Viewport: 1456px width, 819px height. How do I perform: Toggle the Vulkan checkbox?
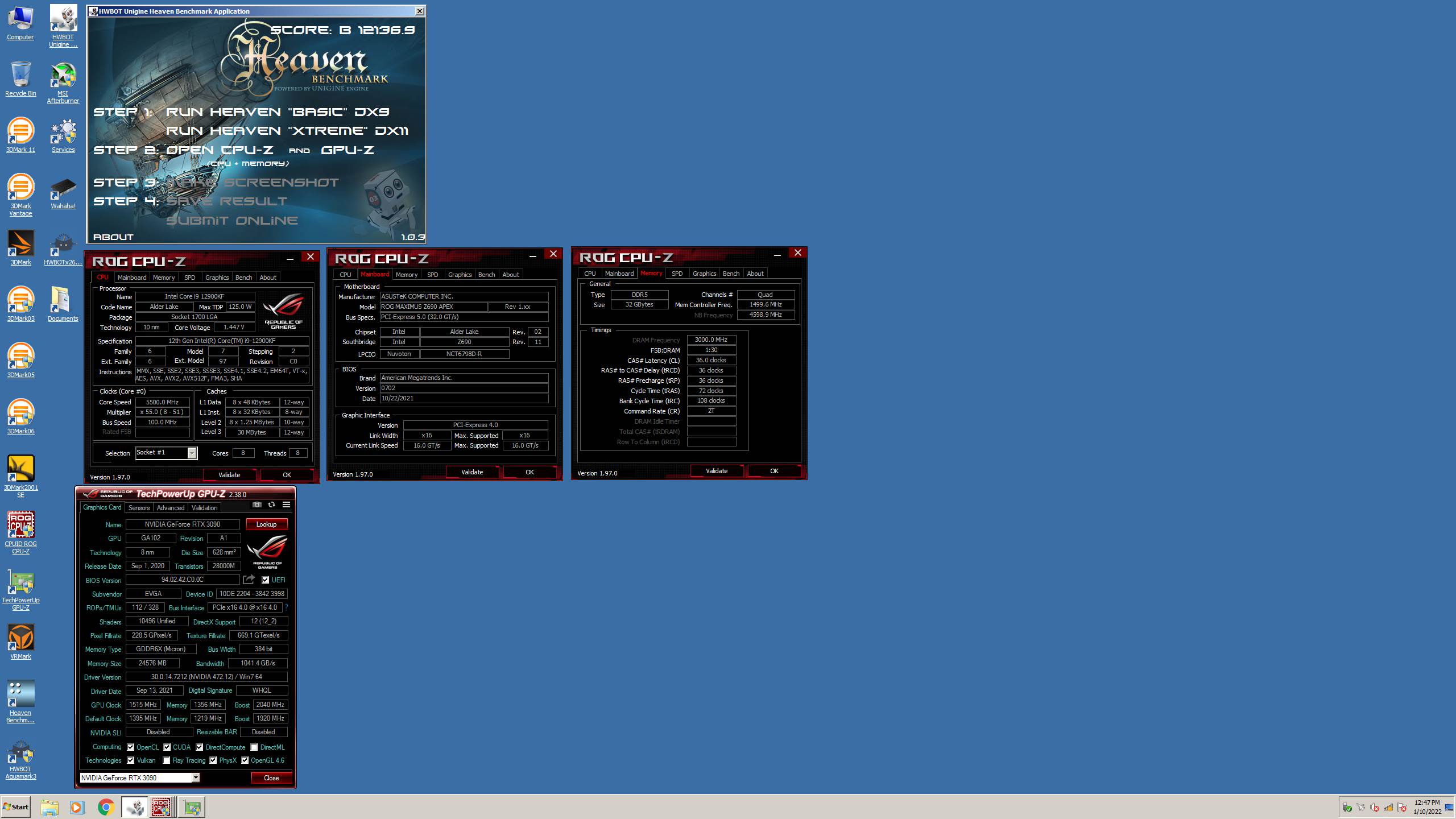tap(131, 760)
